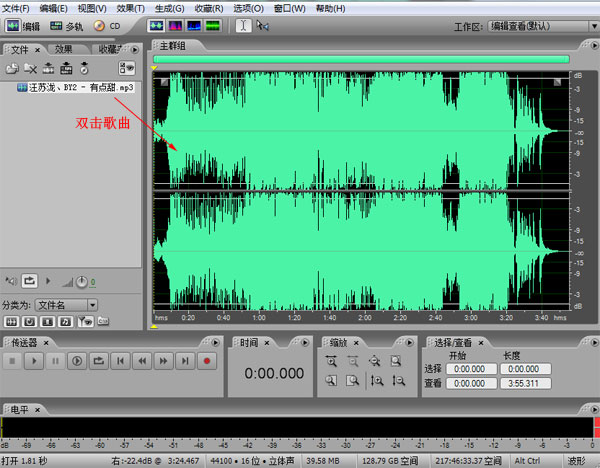Select spectral pan display icon
The width and height of the screenshot is (600, 468).
coord(194,26)
